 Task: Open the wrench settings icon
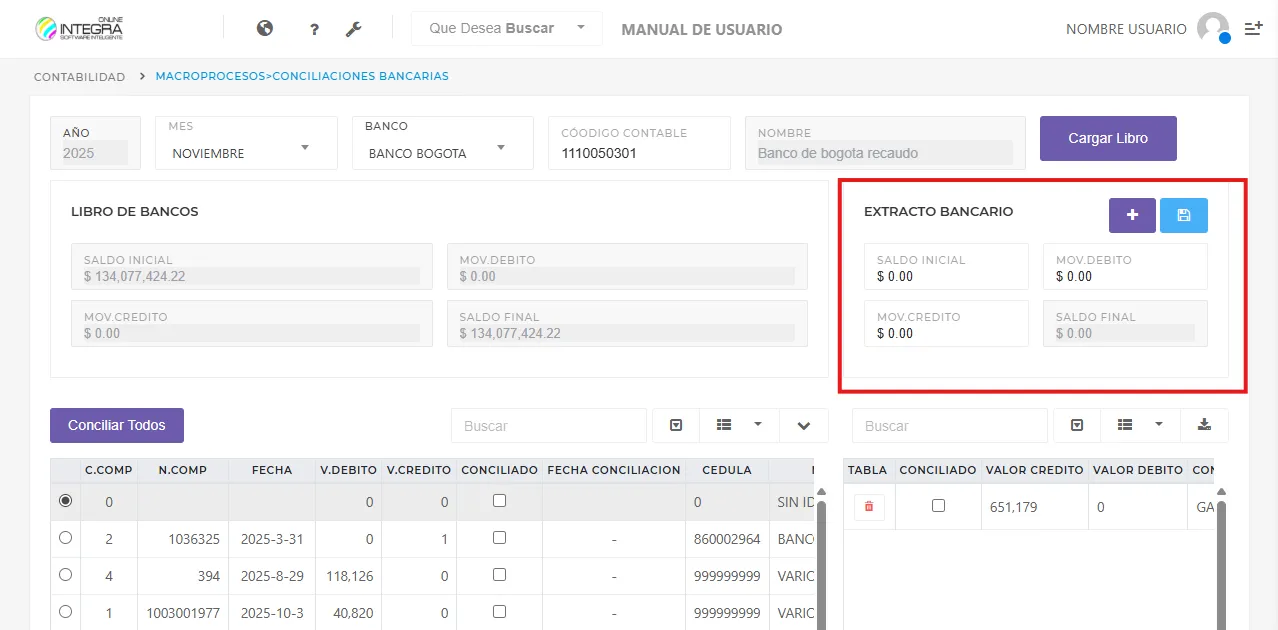(354, 28)
